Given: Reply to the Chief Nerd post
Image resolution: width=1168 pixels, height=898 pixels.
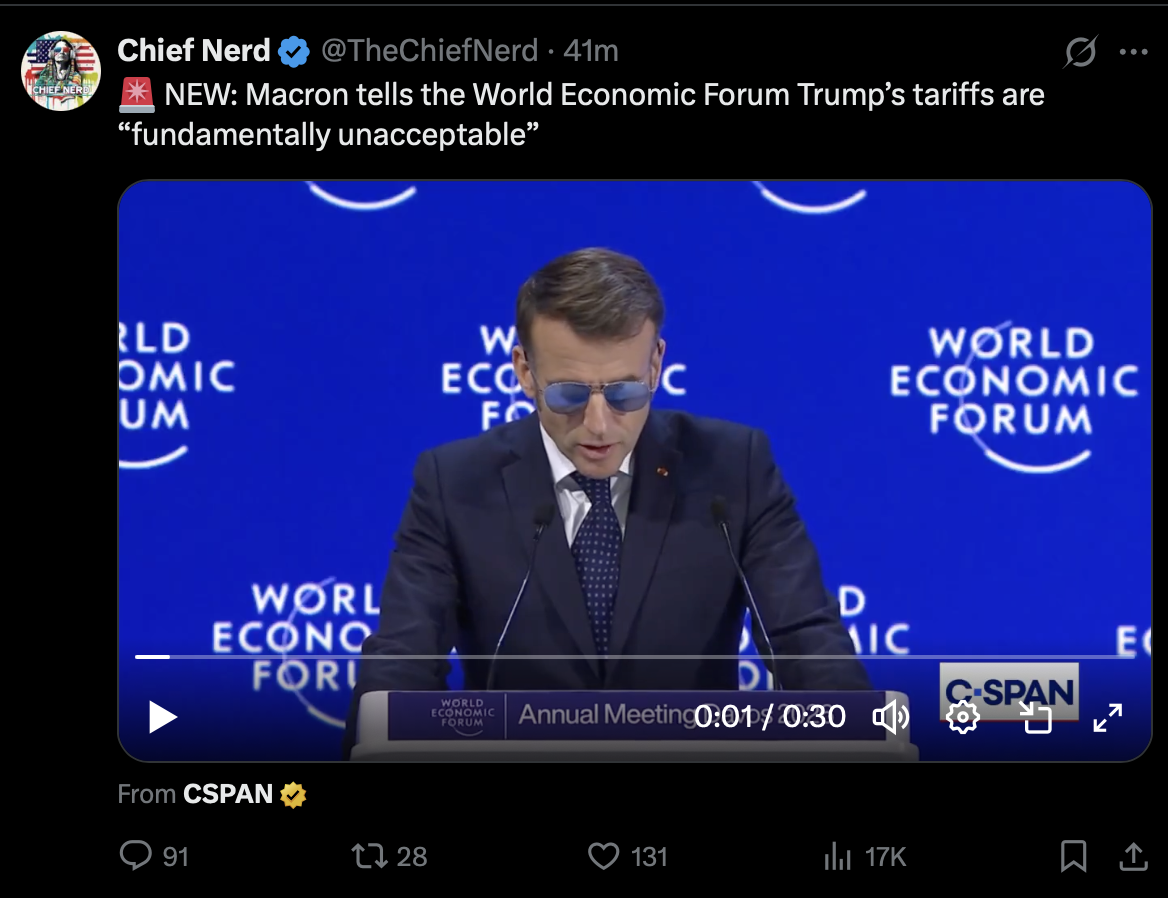Looking at the screenshot, I should coord(136,856).
